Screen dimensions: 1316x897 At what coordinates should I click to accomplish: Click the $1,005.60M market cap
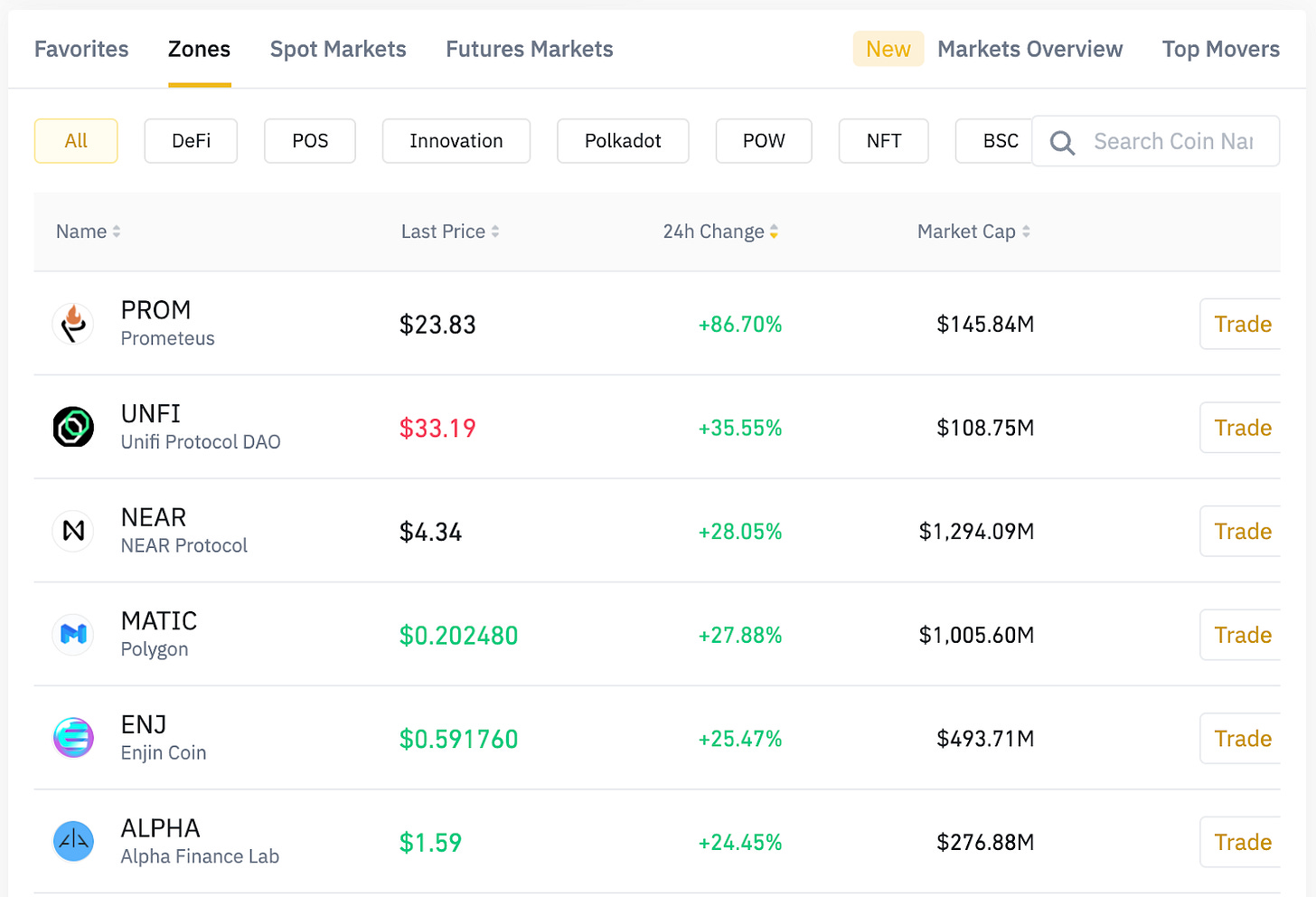pyautogui.click(x=976, y=635)
